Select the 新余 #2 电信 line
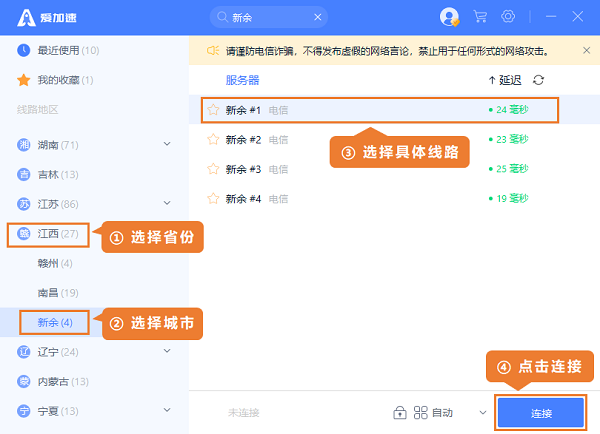The height and width of the screenshot is (434, 600). click(394, 139)
